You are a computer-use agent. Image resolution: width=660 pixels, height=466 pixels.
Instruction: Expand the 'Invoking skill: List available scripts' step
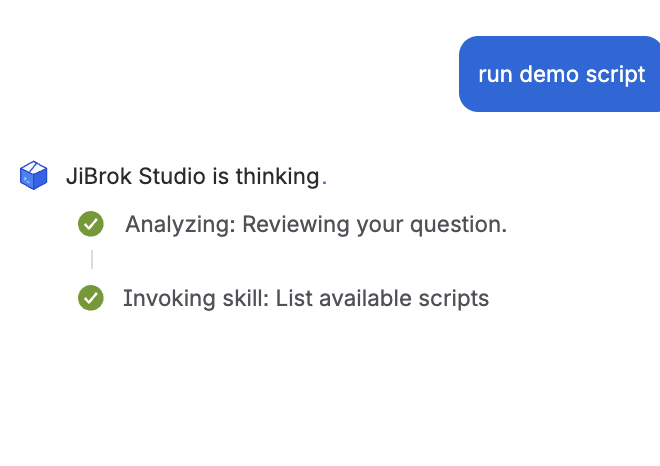coord(306,298)
